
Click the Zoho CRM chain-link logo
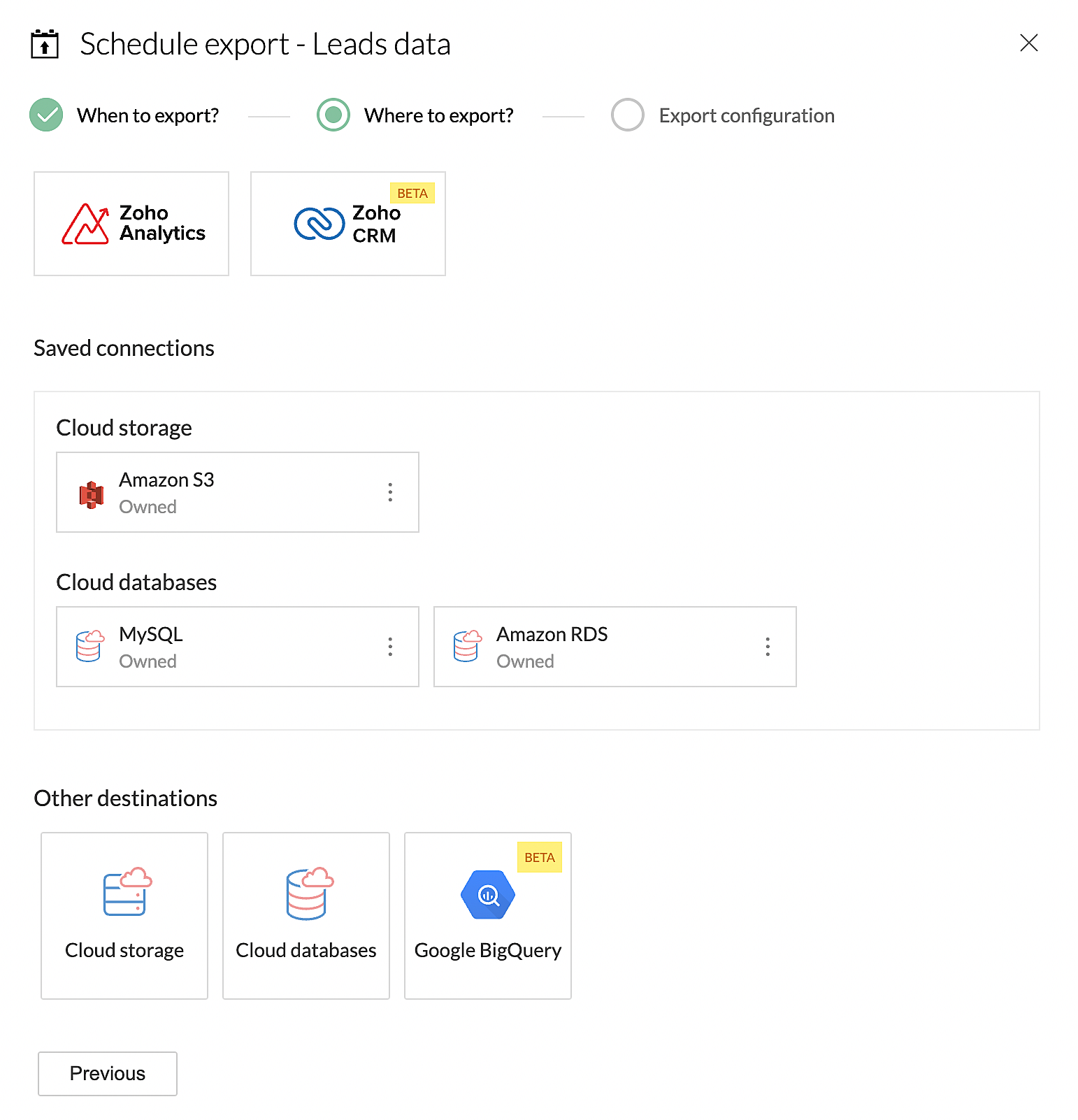click(x=319, y=224)
